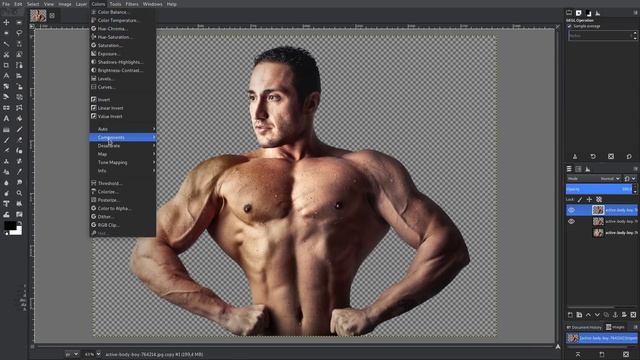Select the Bucket Fill tool
Viewport: 640px width, 360px height.
coord(19,118)
